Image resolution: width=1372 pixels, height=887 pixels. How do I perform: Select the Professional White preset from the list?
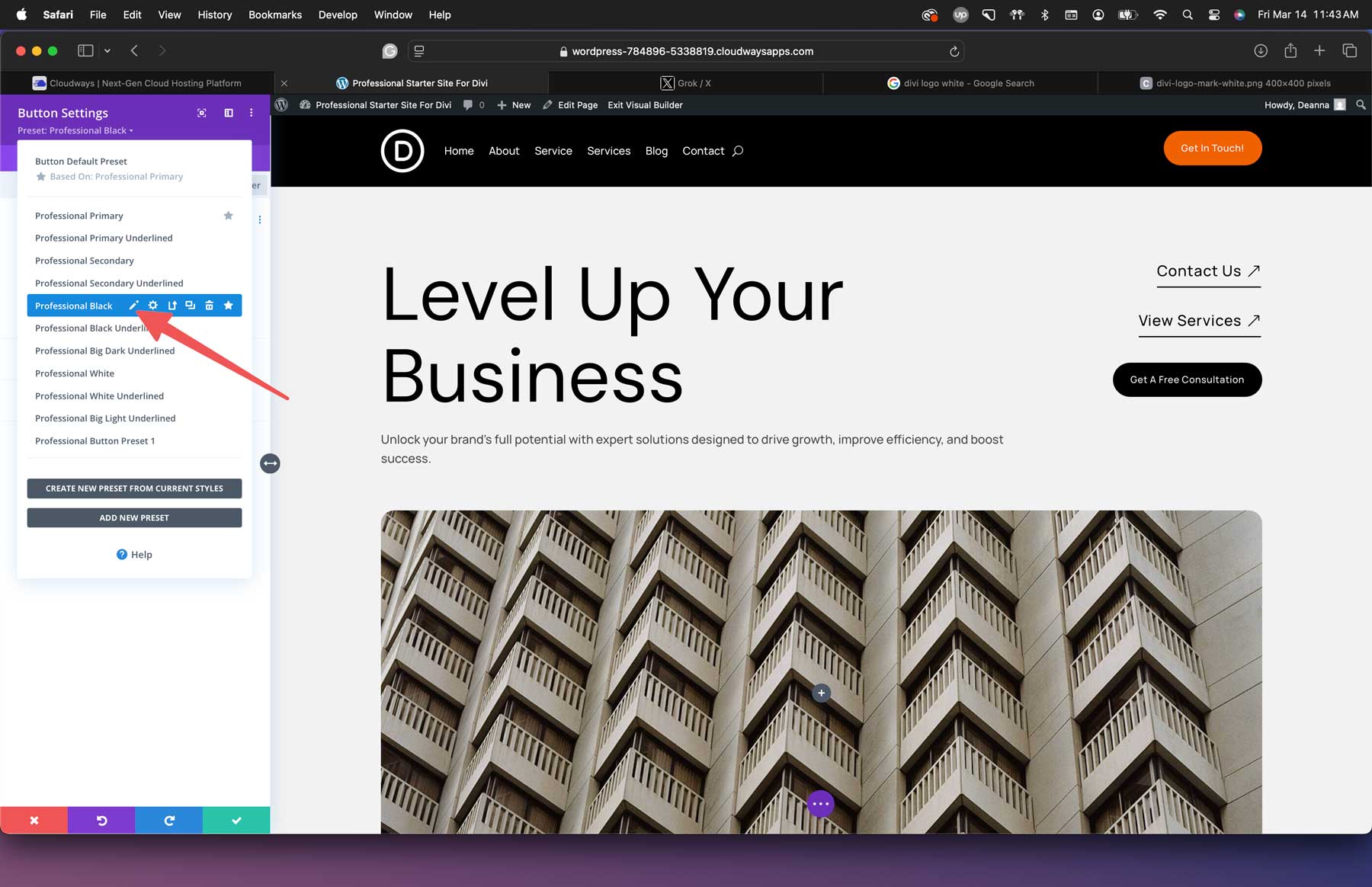pos(75,373)
